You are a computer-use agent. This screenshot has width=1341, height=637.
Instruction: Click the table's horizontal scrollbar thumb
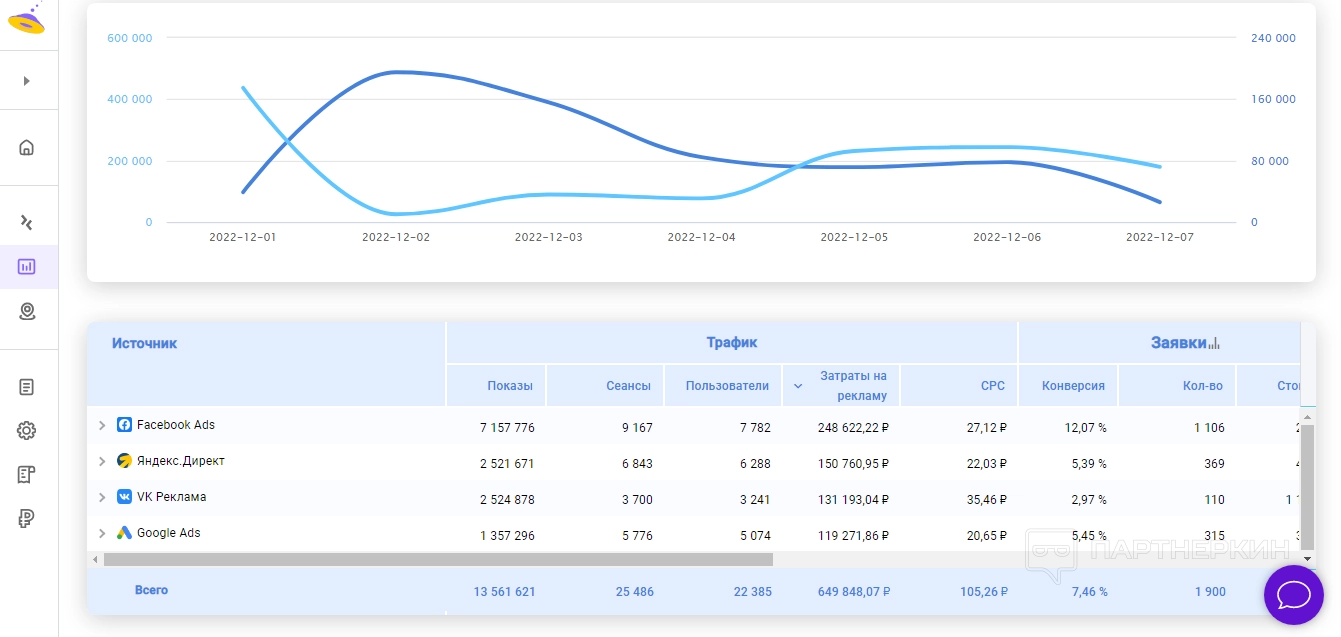(438, 560)
